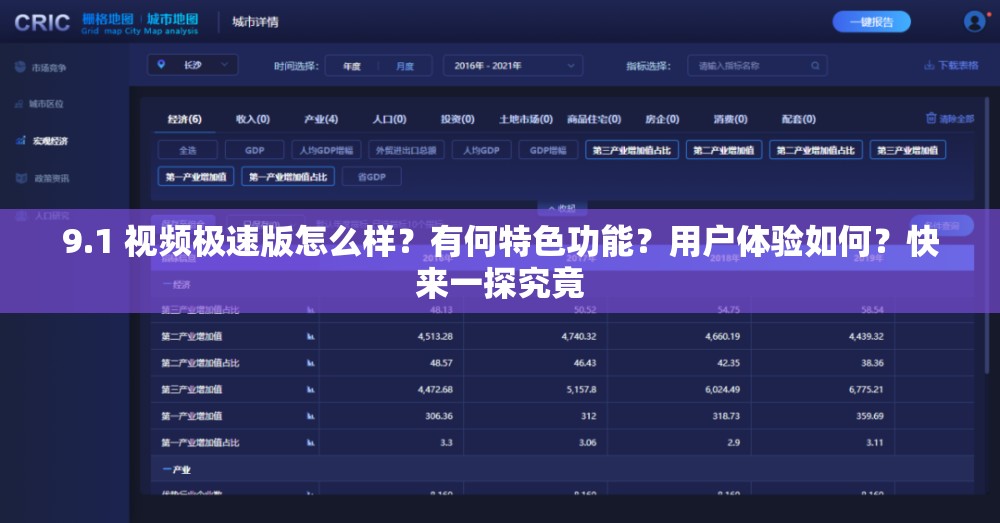Click the 下载表格 link

[958, 65]
